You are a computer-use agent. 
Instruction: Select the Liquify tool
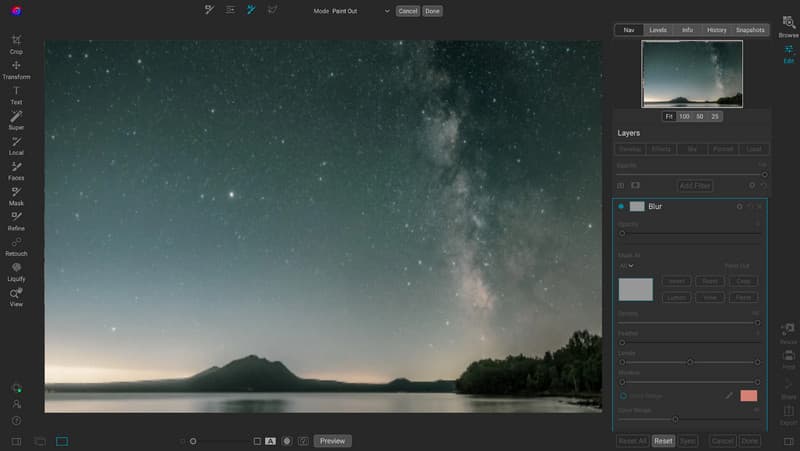point(16,272)
